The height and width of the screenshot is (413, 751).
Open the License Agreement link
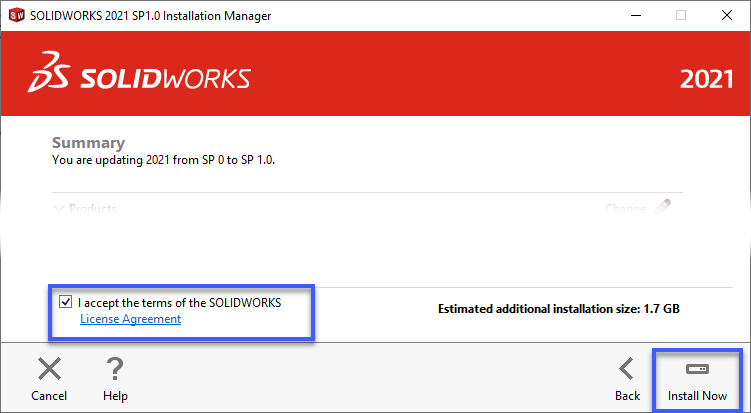[x=130, y=319]
